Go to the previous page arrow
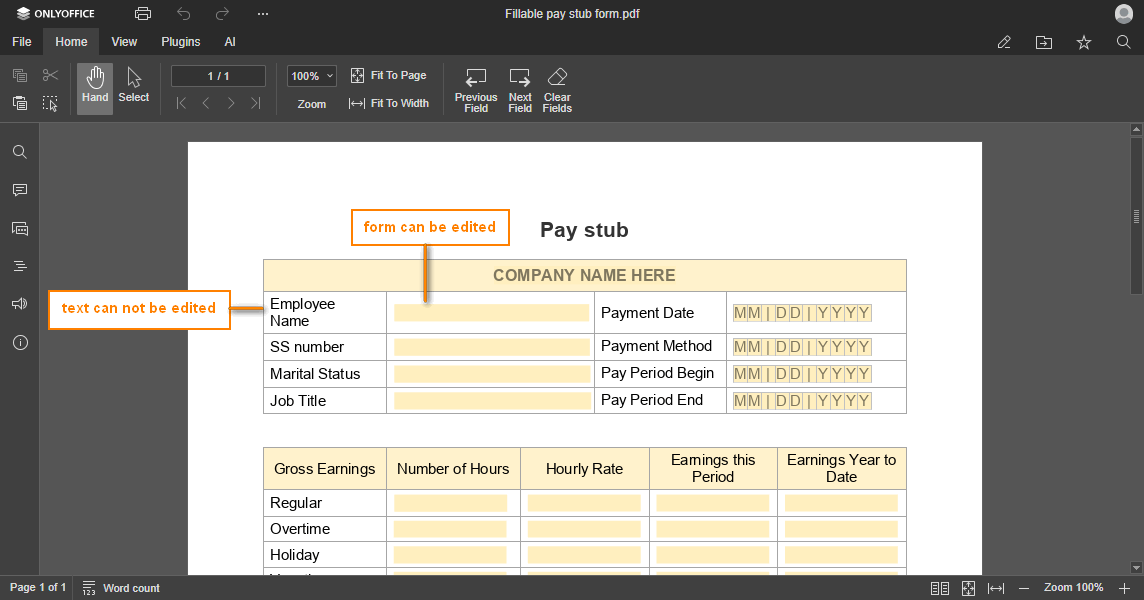This screenshot has height=600, width=1144. point(206,104)
